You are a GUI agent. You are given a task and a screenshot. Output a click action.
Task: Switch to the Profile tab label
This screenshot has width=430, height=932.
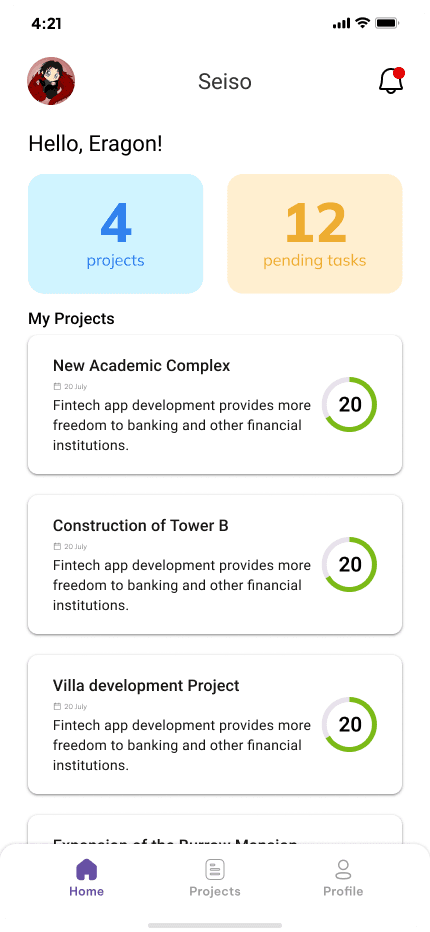[x=343, y=891]
